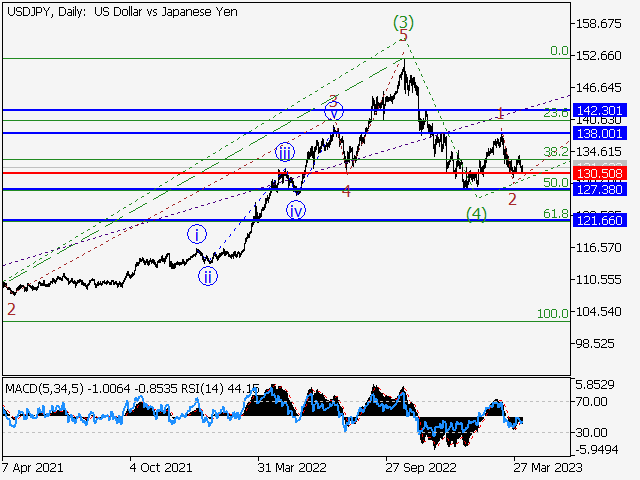Click the 70.00 RSI level label
This screenshot has height=480, width=640.
click(591, 402)
